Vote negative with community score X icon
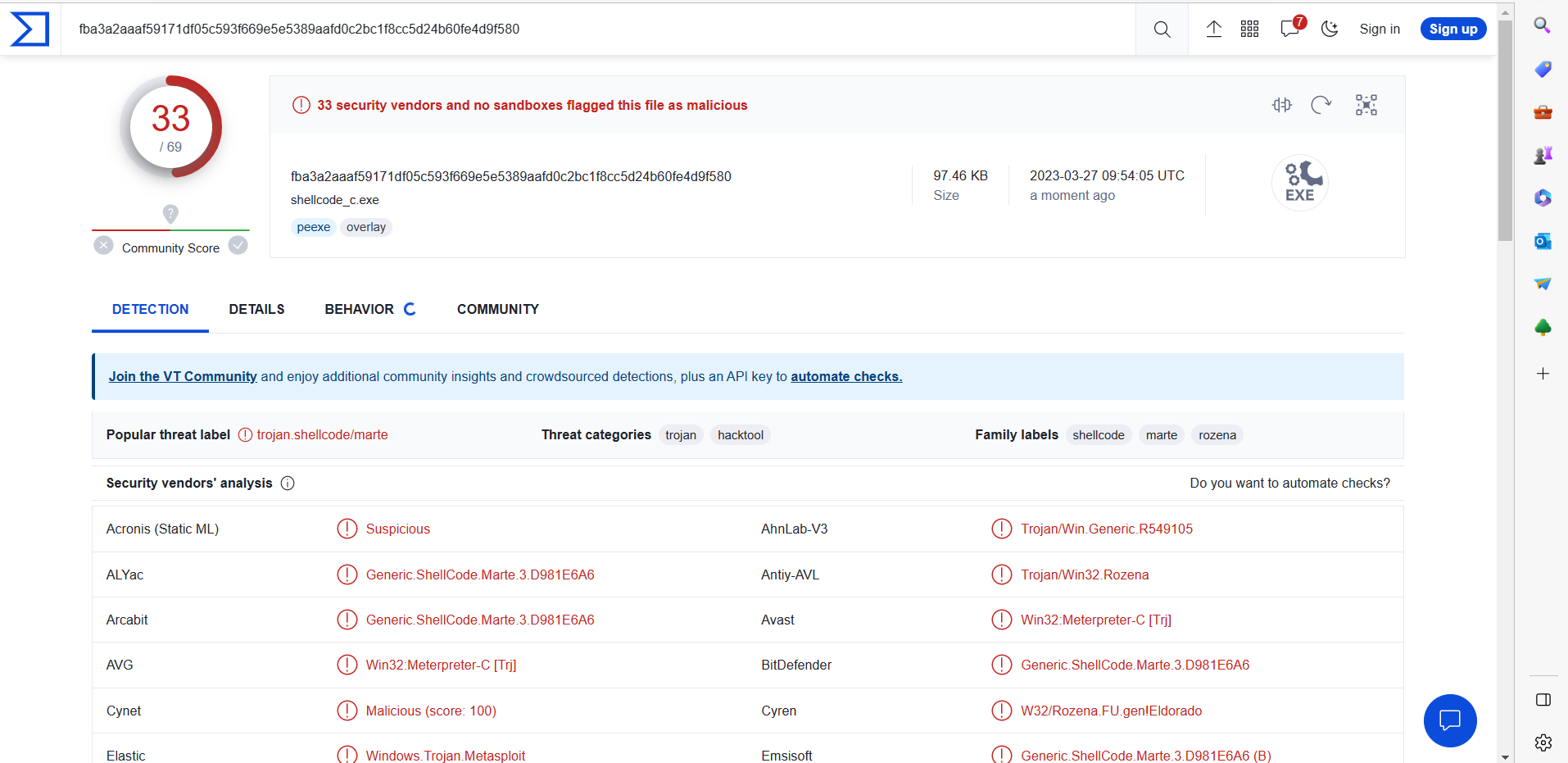Viewport: 1568px width, 763px height. coord(104,246)
